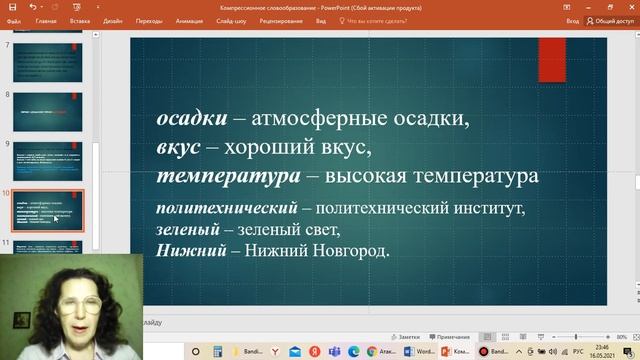Image resolution: width=640 pixels, height=360 pixels.
Task: Select slide 10 thumbnail
Action: click(x=48, y=211)
